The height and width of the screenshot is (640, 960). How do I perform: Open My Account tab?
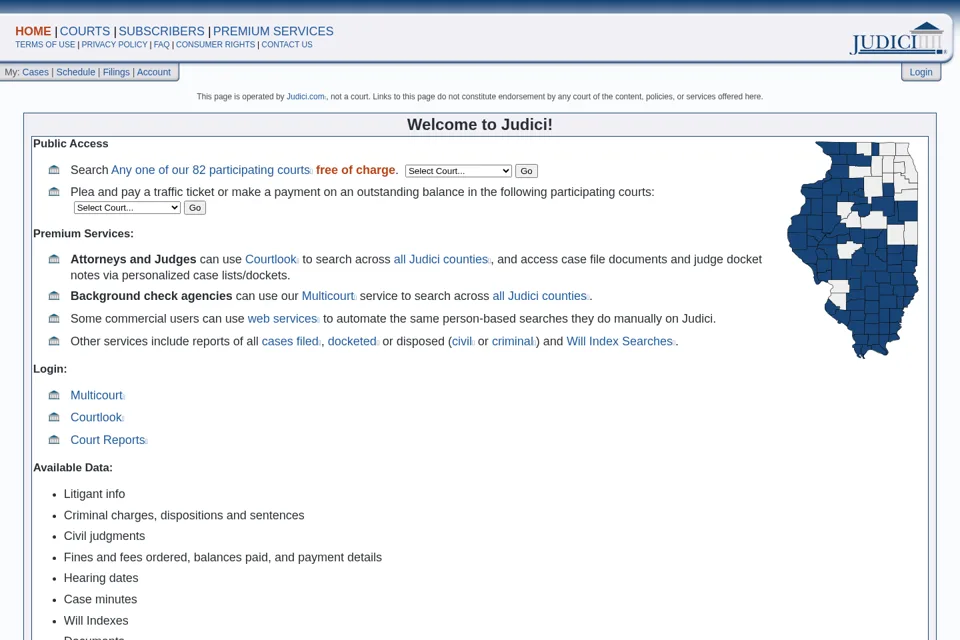point(154,72)
